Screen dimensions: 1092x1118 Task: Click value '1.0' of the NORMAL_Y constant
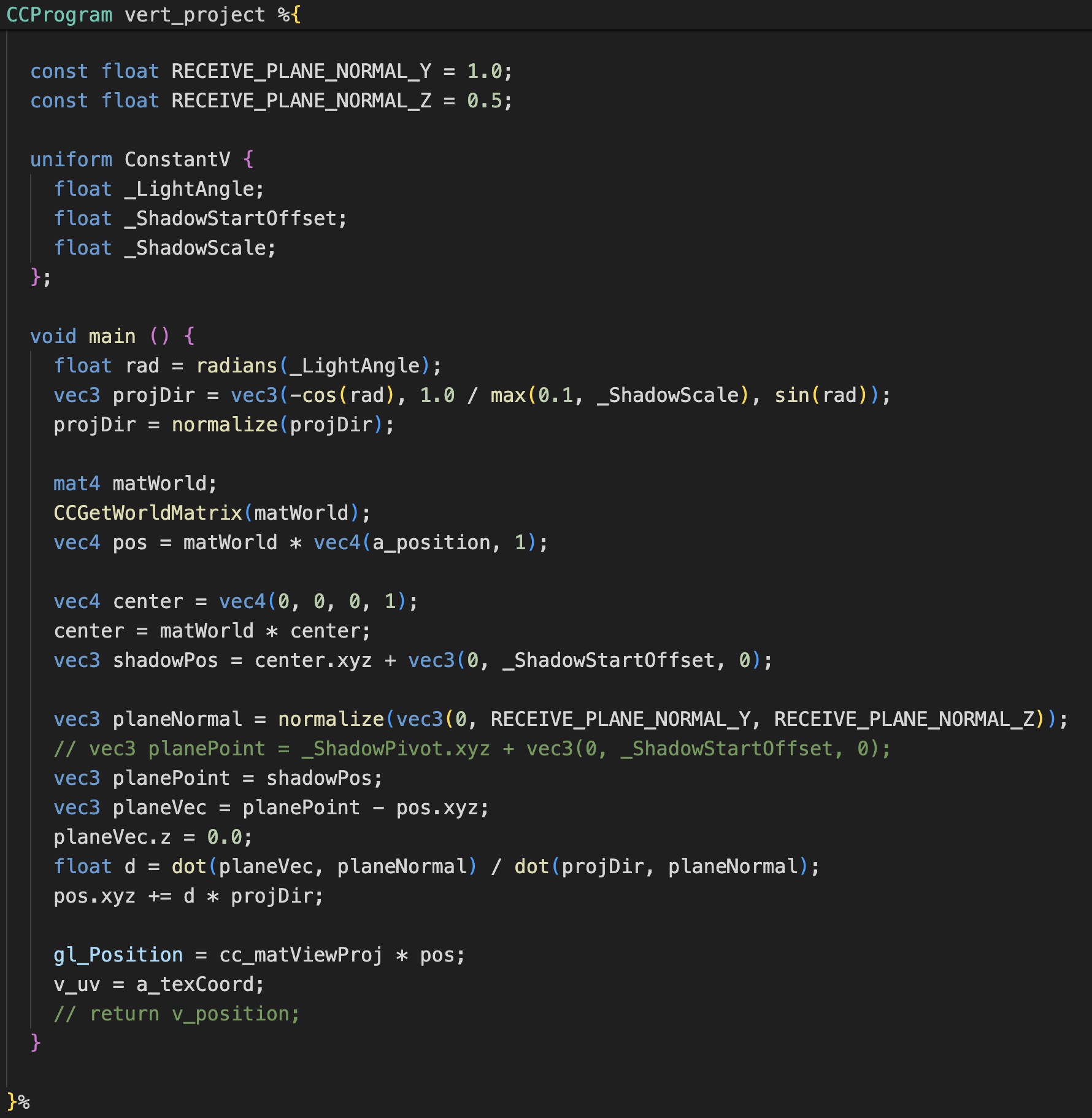pos(485,71)
